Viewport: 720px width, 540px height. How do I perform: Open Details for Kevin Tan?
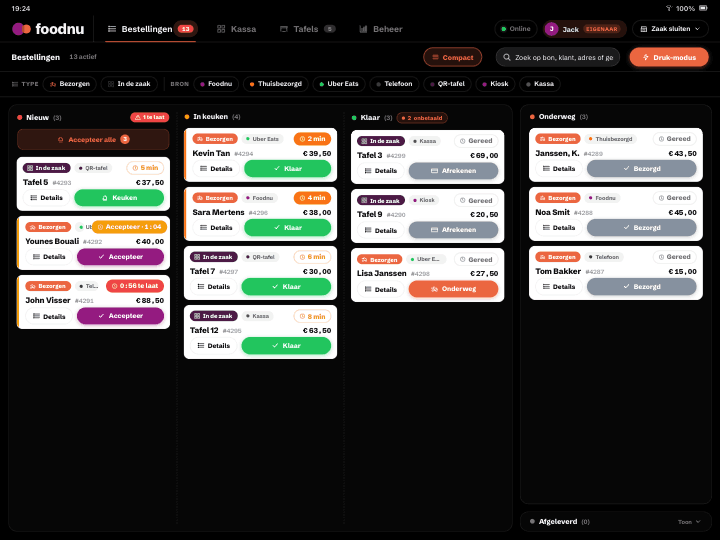tap(216, 169)
